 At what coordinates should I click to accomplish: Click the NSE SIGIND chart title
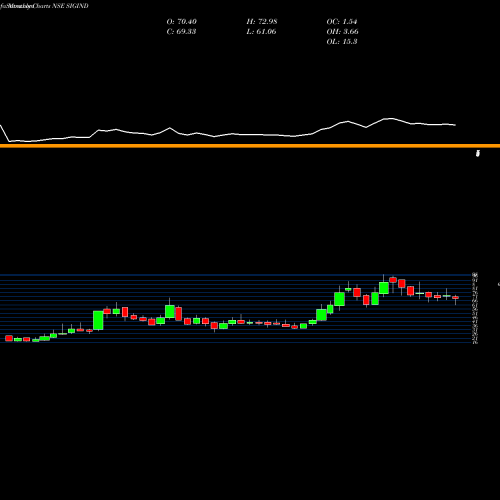point(44,6)
